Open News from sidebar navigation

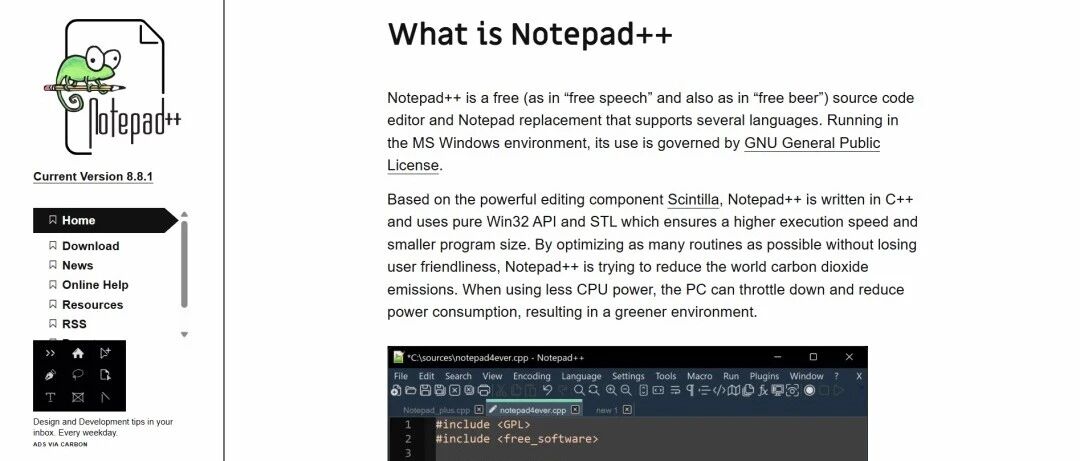click(77, 265)
